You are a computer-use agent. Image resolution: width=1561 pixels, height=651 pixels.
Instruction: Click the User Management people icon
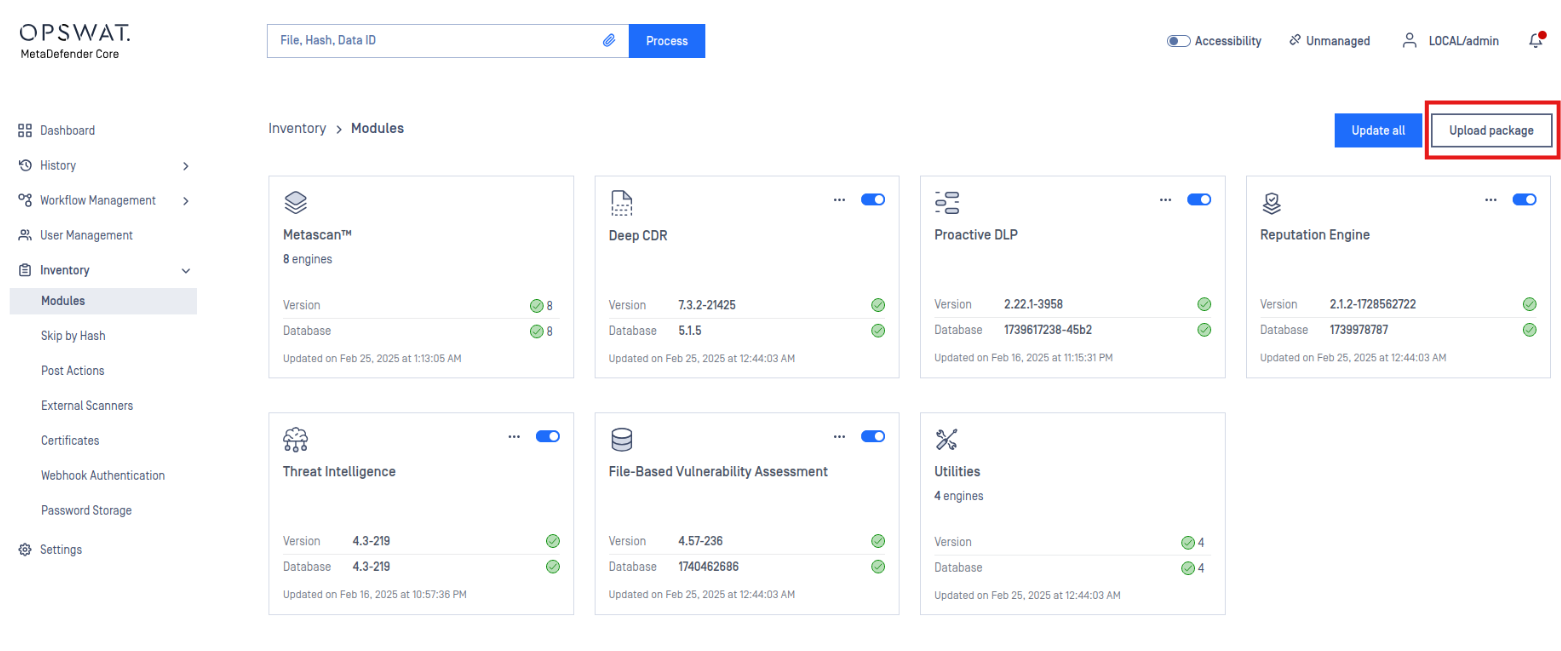(26, 235)
